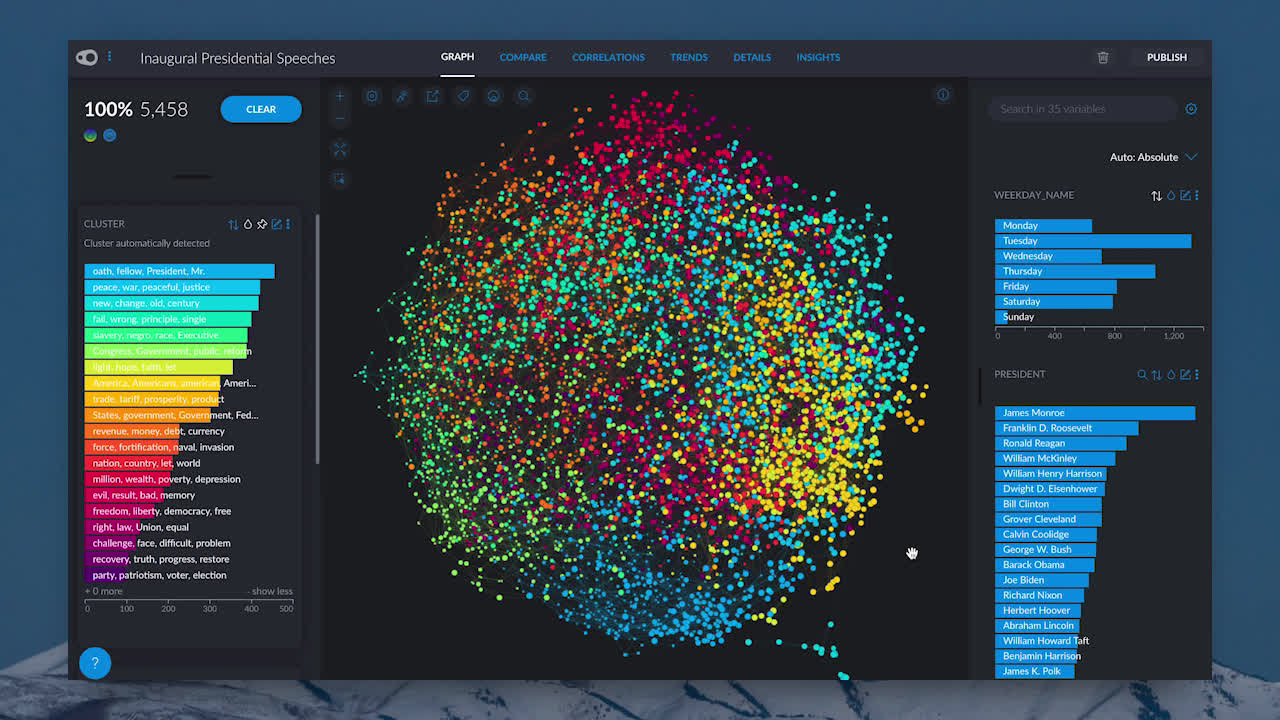Toggle the droplet coloring on WEEKDAY_NAME panel
The width and height of the screenshot is (1280, 720).
point(1171,195)
